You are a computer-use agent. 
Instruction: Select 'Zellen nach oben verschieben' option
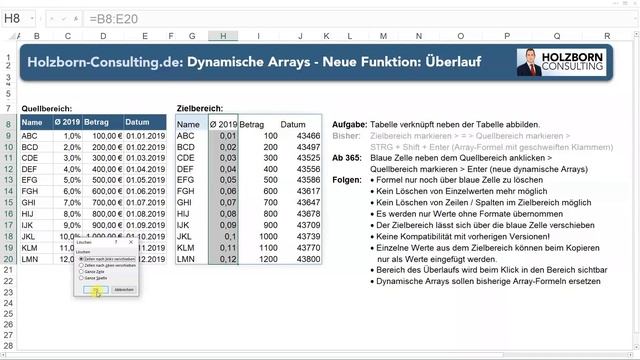point(108,265)
